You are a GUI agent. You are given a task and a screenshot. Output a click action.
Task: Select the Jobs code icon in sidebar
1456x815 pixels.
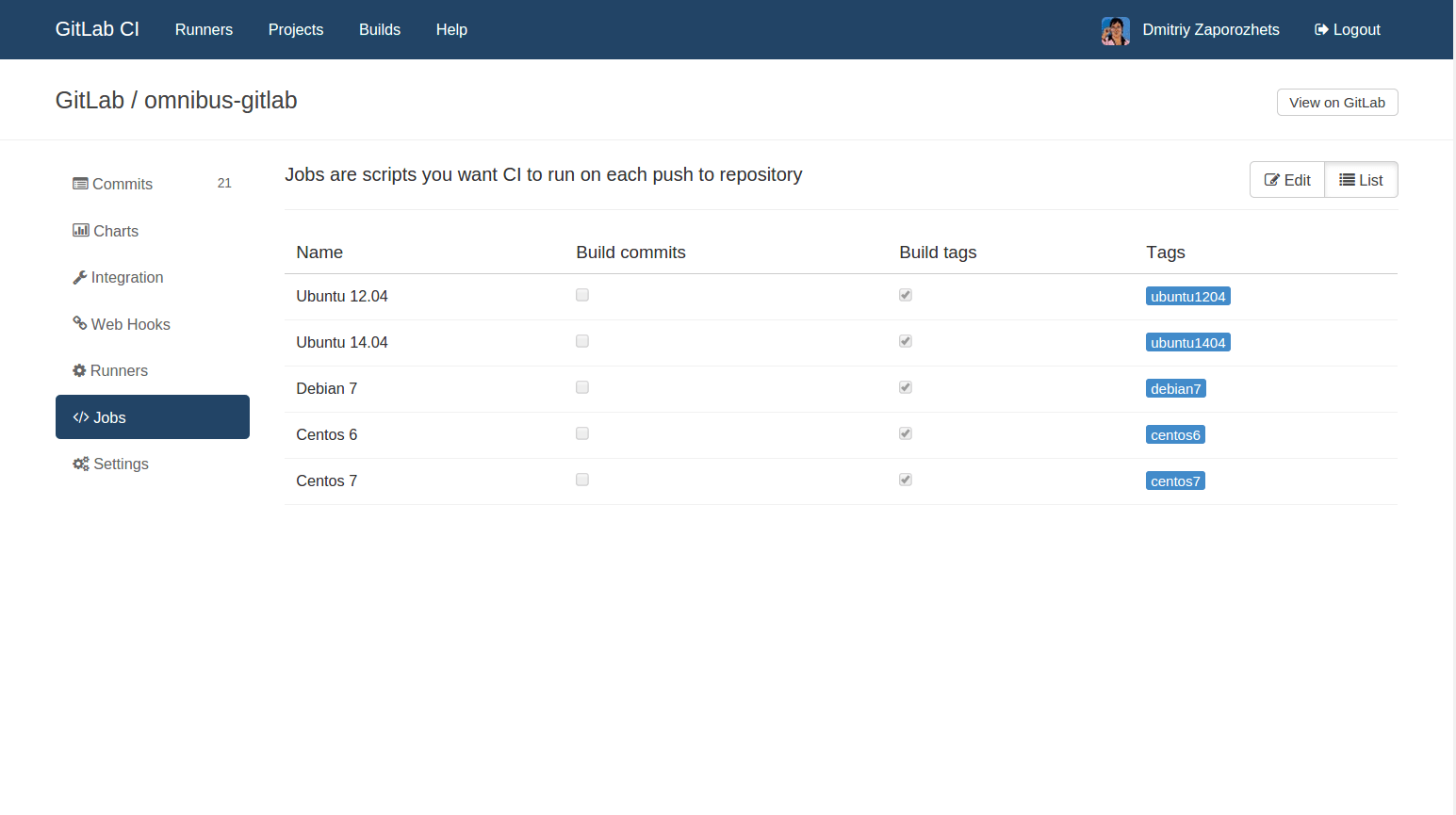click(80, 416)
